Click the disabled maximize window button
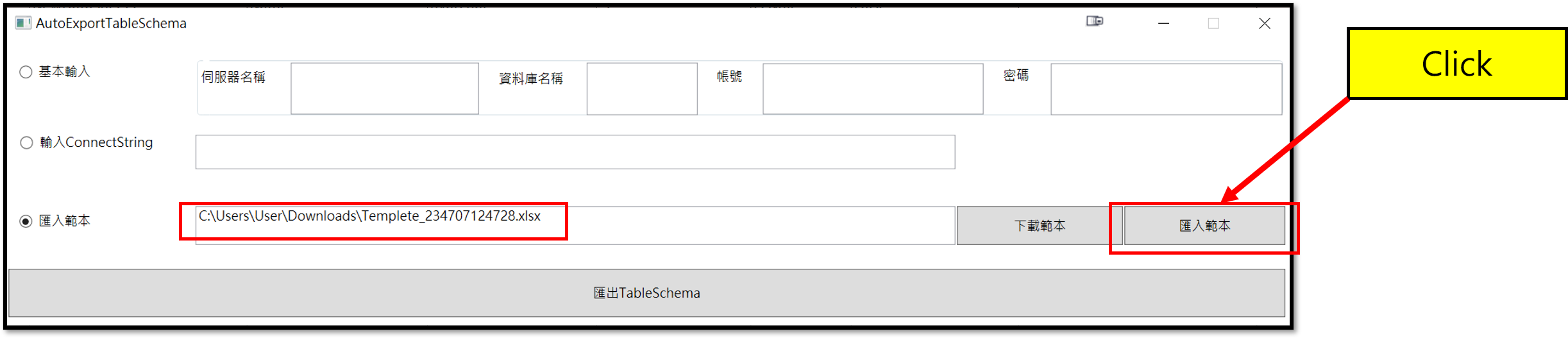1568x338 pixels. click(1213, 23)
